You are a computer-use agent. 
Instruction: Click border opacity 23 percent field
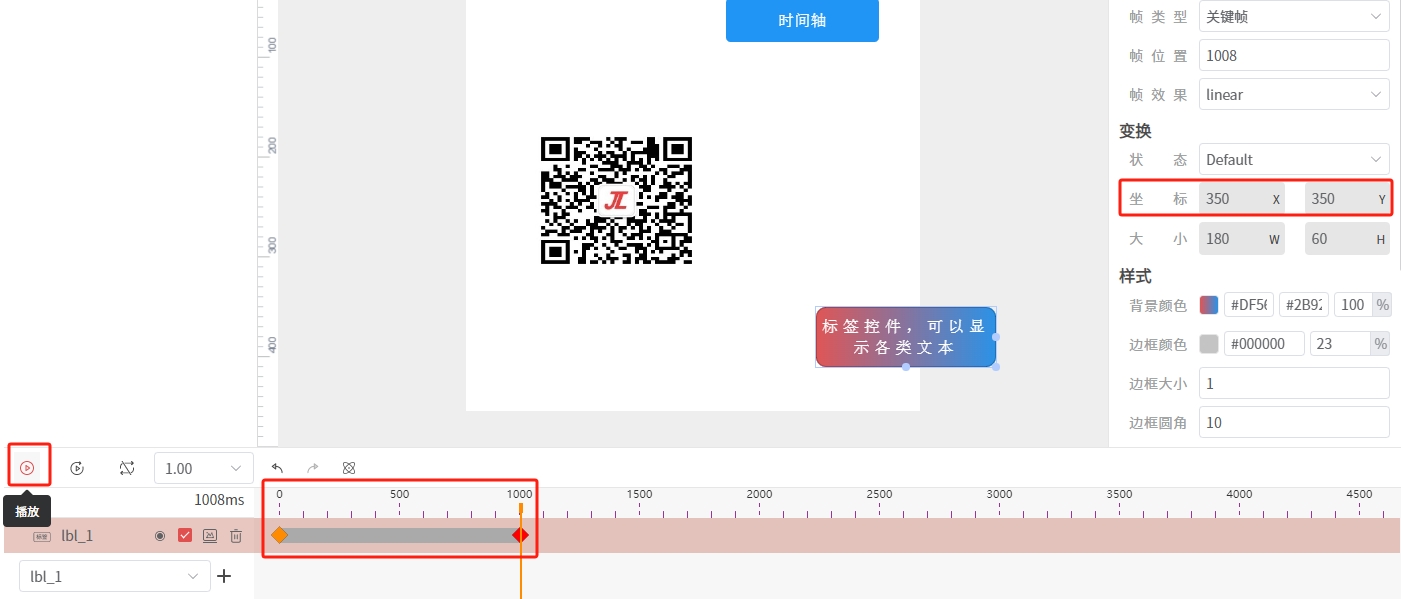click(x=1341, y=344)
